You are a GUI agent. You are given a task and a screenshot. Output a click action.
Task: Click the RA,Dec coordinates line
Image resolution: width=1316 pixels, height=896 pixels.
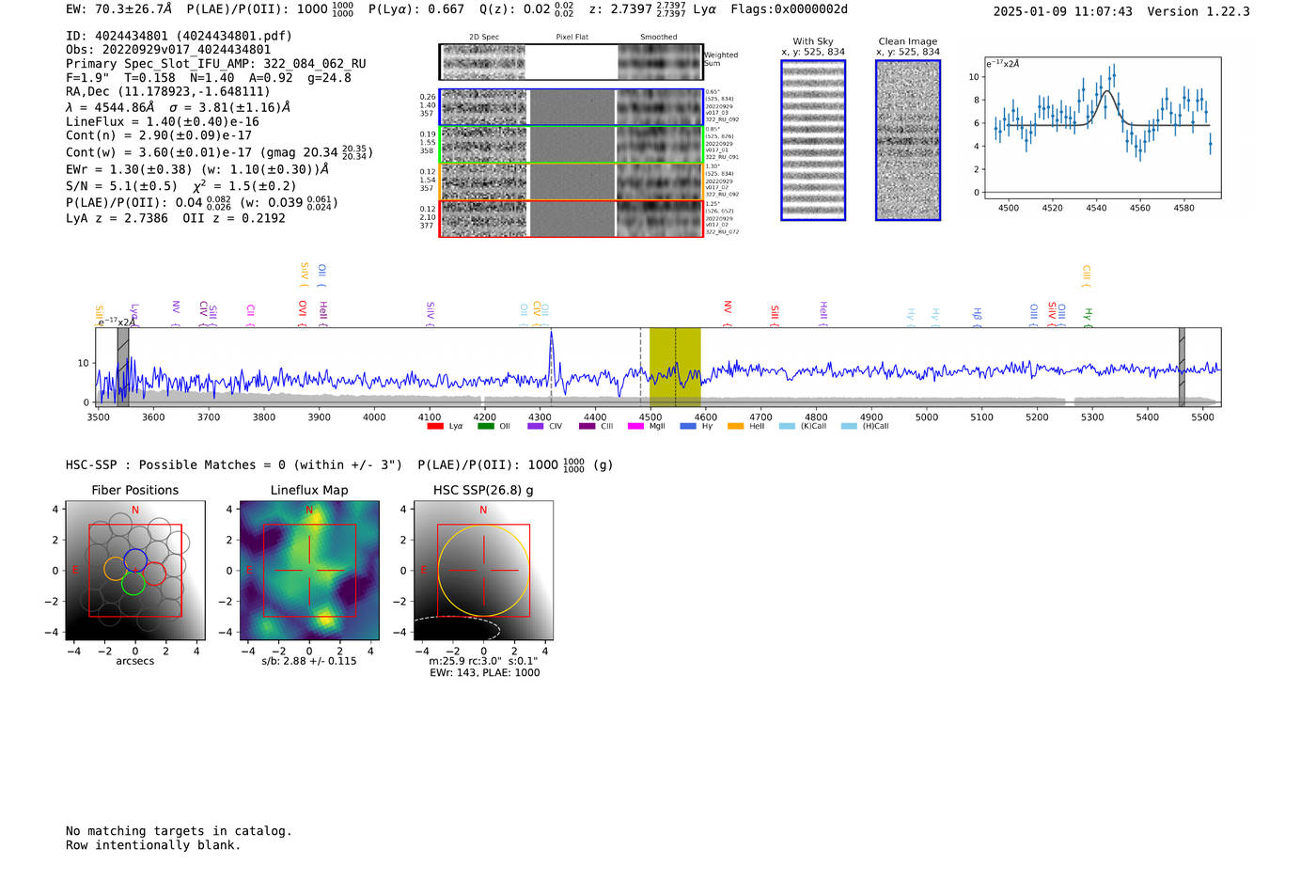click(x=167, y=91)
